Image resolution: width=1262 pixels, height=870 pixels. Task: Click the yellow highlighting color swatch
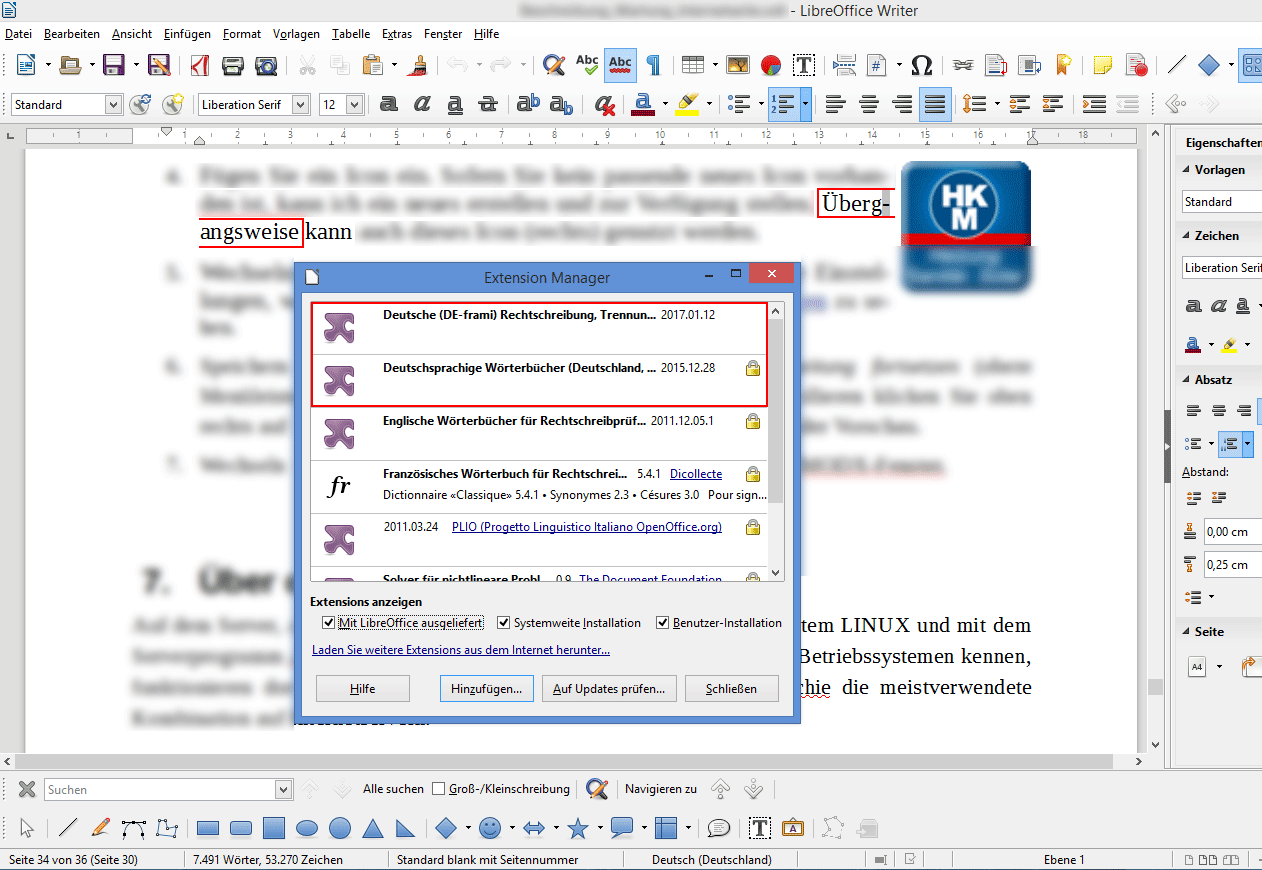[688, 104]
